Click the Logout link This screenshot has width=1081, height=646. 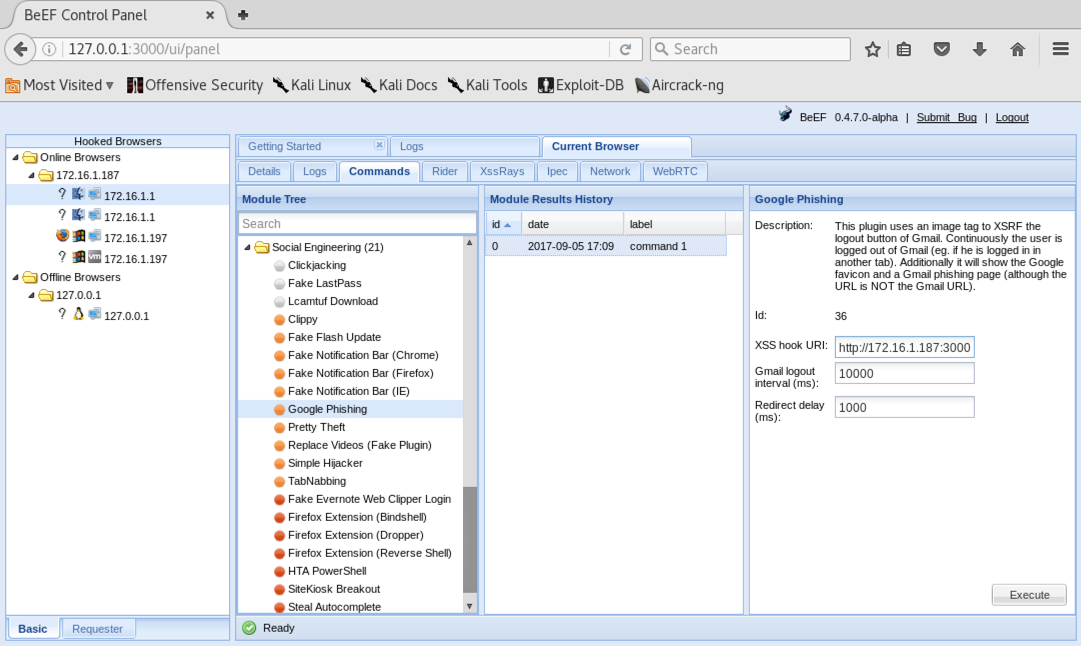point(1011,117)
